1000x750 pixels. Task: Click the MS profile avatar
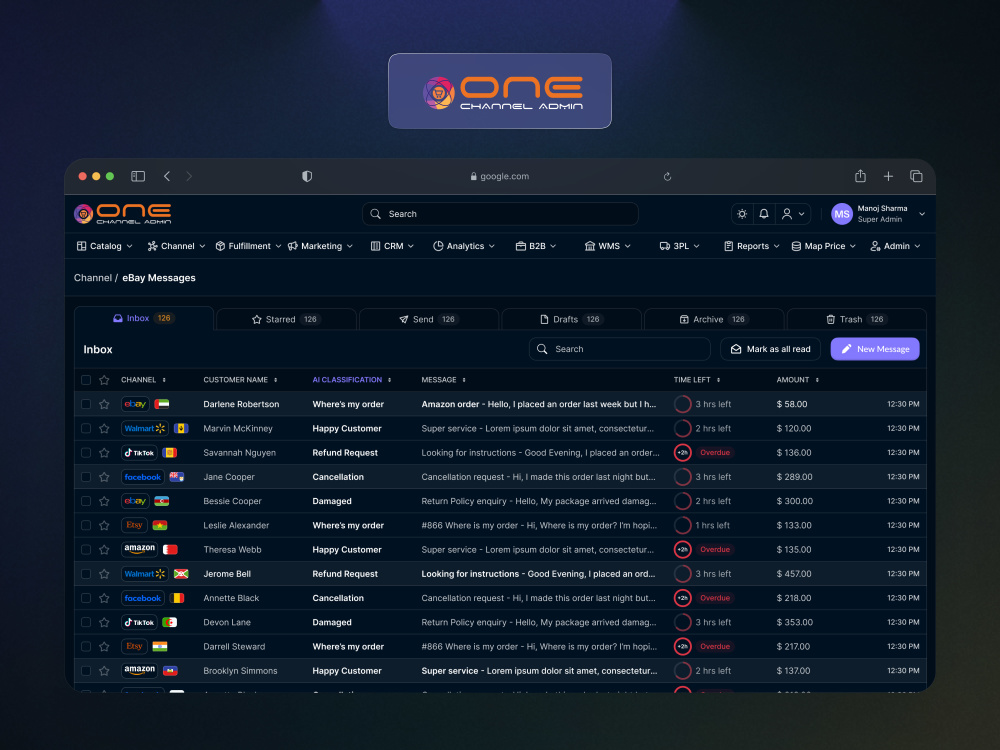[x=841, y=214]
